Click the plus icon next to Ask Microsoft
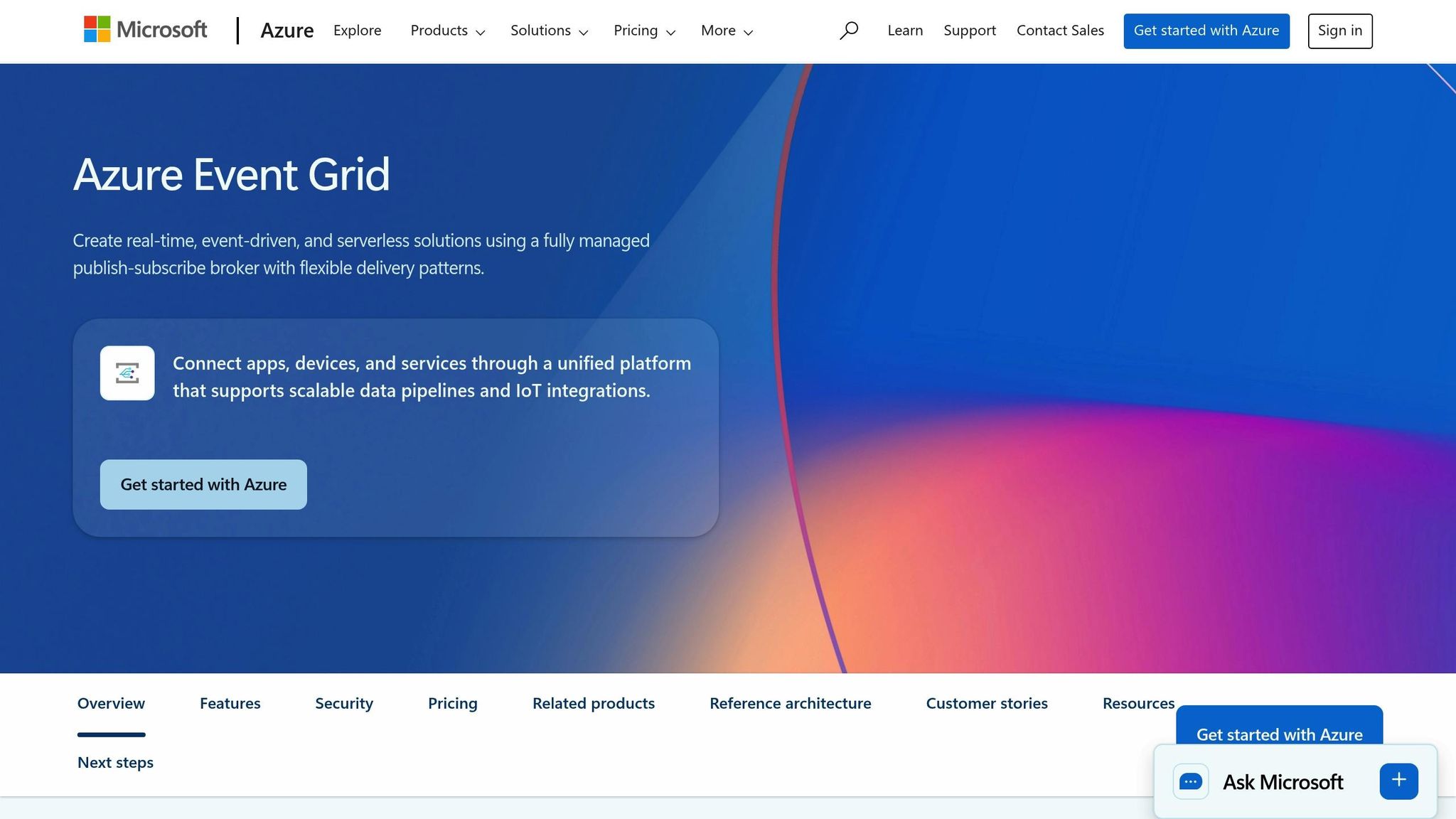Viewport: 1456px width, 819px height. coord(1398,780)
